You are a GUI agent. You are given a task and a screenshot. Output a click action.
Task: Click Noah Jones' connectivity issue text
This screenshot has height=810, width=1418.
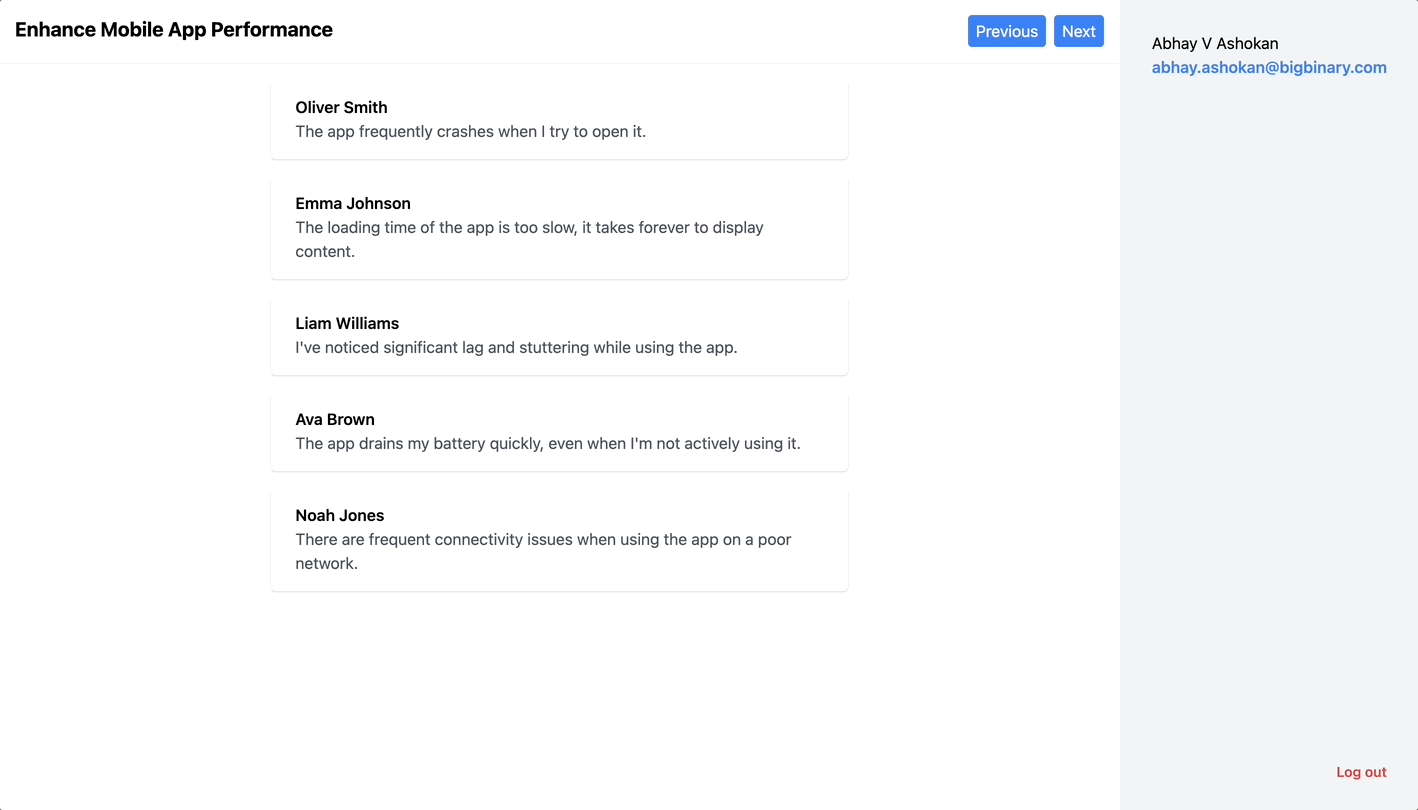[x=543, y=551]
